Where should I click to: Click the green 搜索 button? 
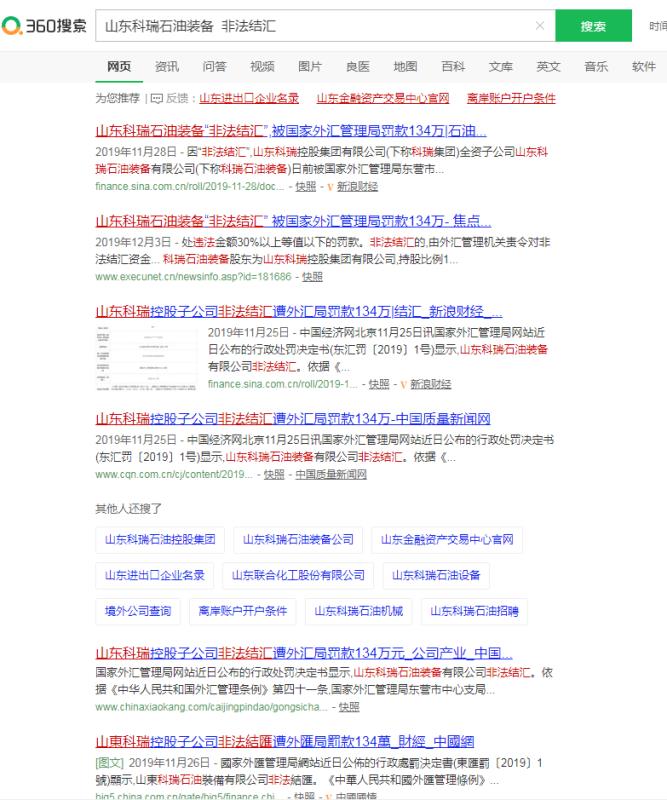(x=593, y=26)
